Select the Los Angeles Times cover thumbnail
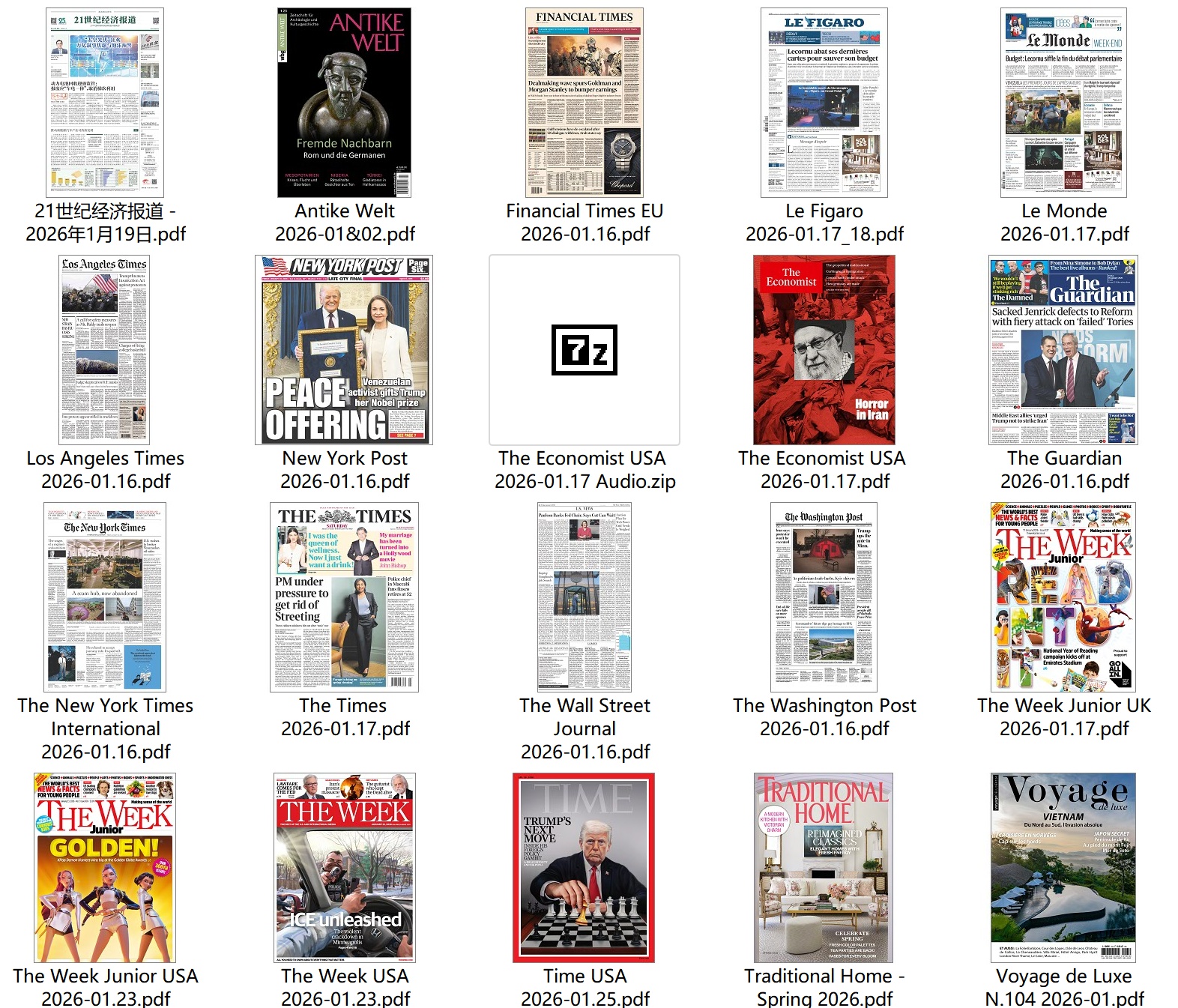Image resolution: width=1178 pixels, height=1008 pixels. [104, 350]
